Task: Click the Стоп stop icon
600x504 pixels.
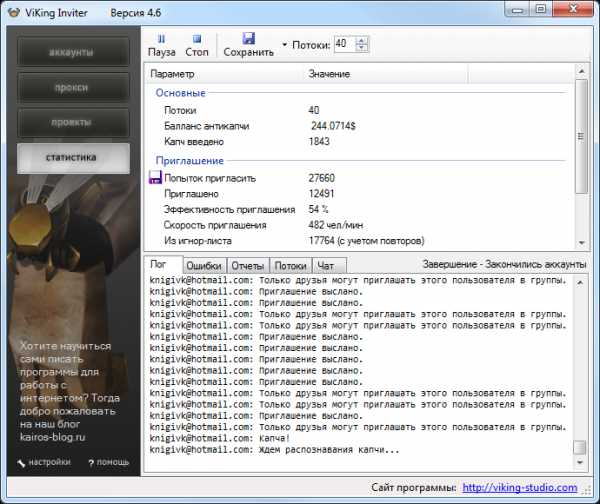Action: 197,38
